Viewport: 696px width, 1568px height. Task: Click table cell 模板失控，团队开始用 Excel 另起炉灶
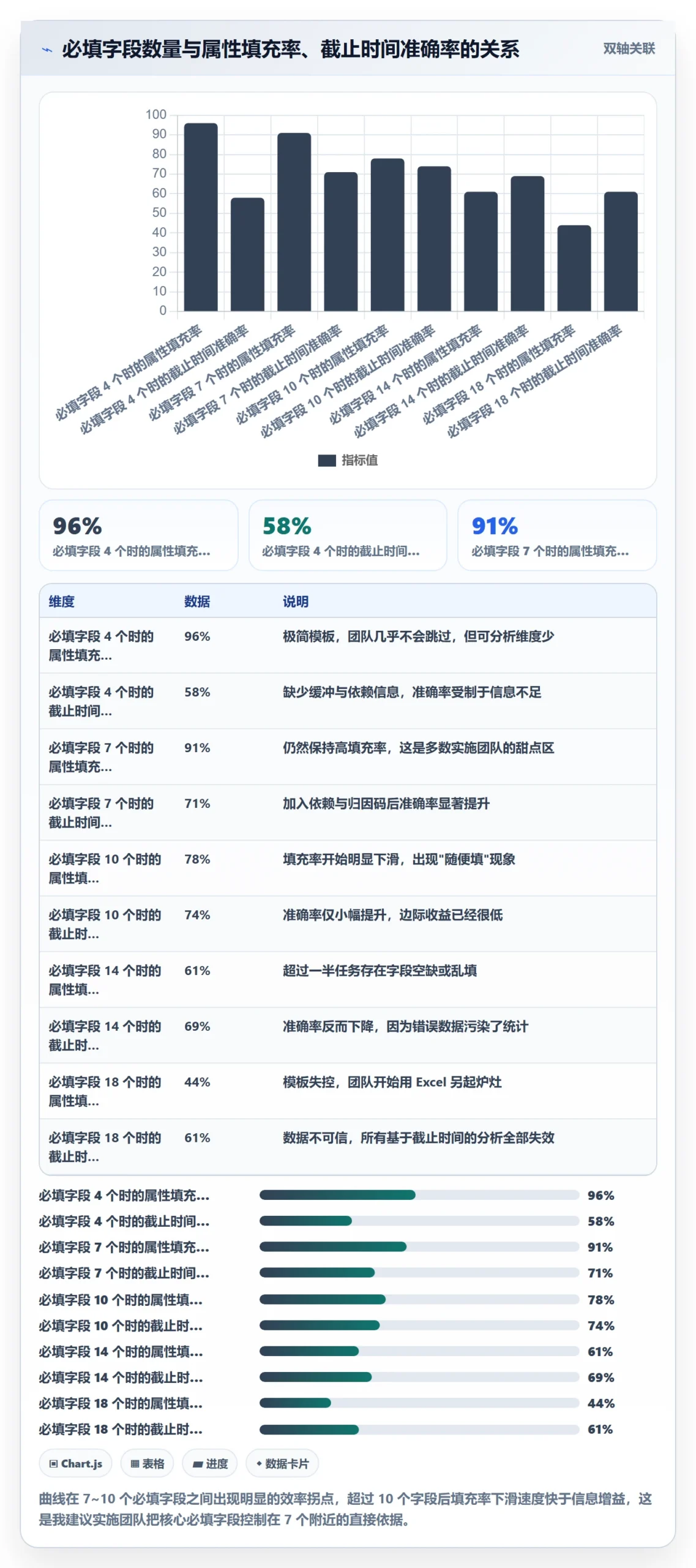[x=392, y=1082]
